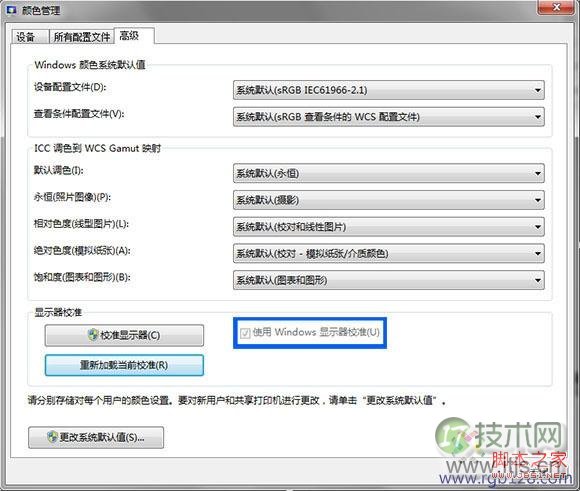Expand 永恒(照片图像) dropdown

388,200
